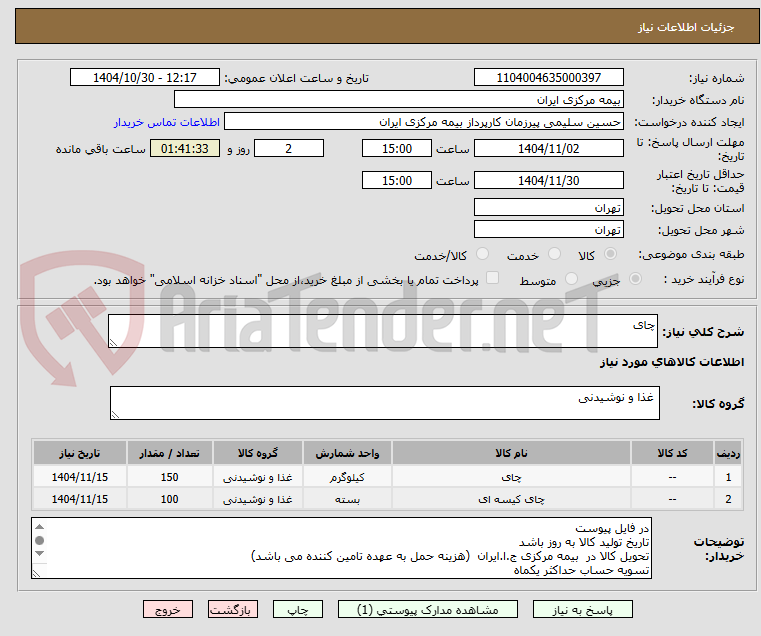This screenshot has width=761, height=636.
Task: Click the واحد شمارش column header
Action: click(347, 453)
